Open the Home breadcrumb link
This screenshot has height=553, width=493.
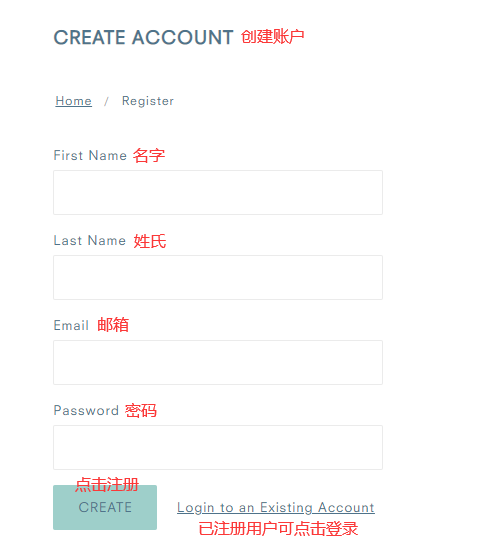click(x=73, y=101)
